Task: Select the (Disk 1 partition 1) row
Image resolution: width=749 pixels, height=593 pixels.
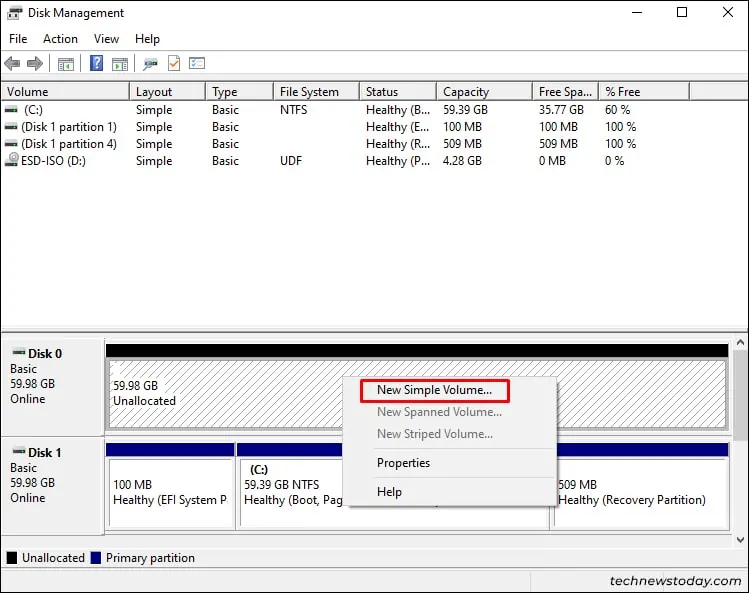Action: point(344,127)
